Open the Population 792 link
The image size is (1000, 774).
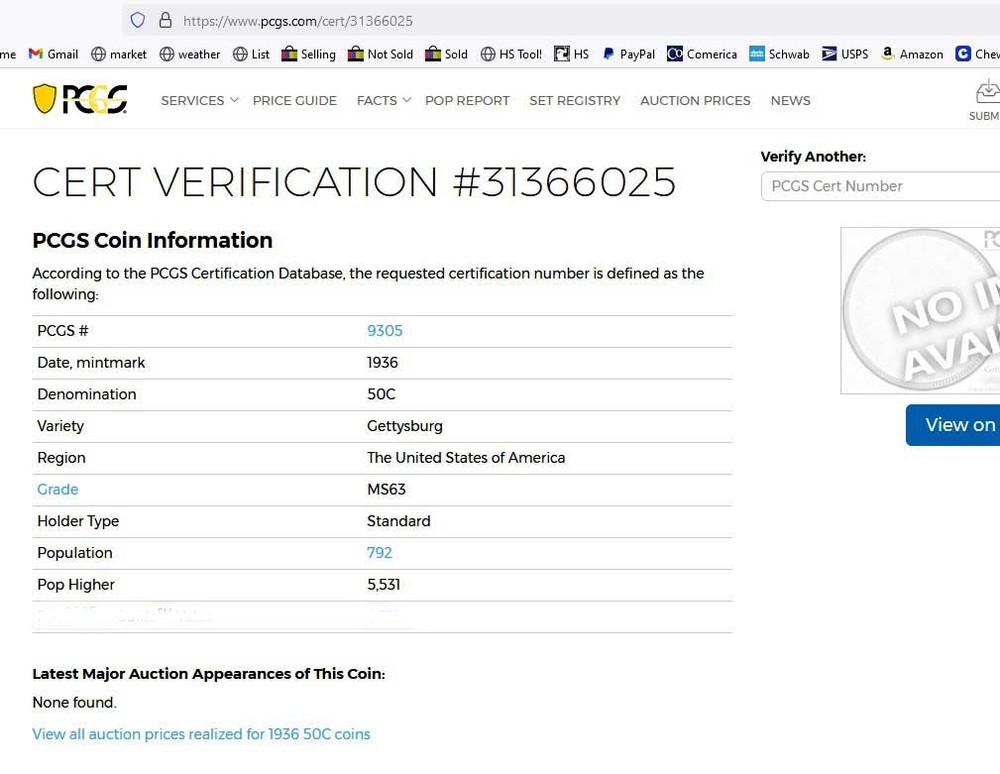379,553
